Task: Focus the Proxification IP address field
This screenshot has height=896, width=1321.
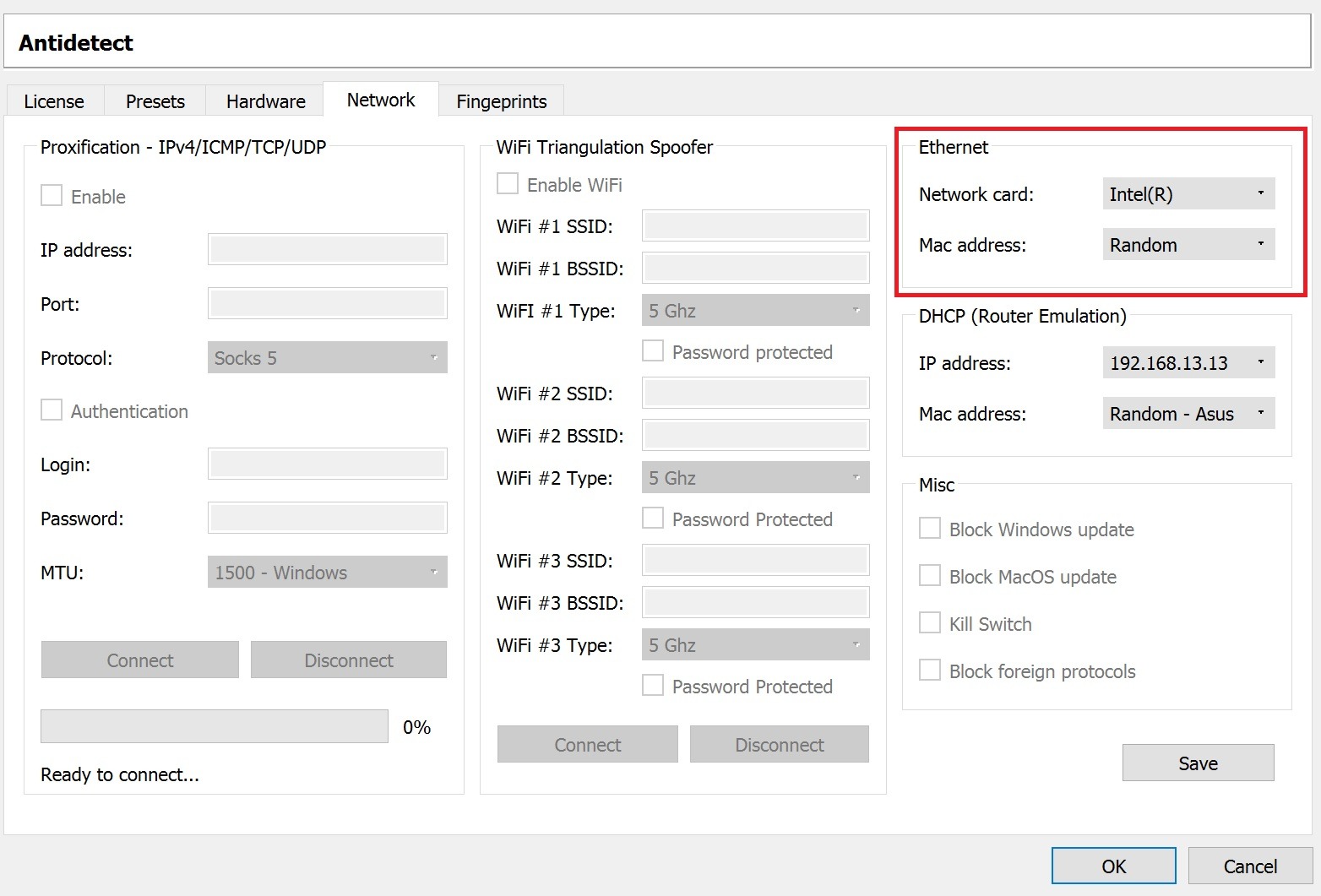Action: point(328,249)
